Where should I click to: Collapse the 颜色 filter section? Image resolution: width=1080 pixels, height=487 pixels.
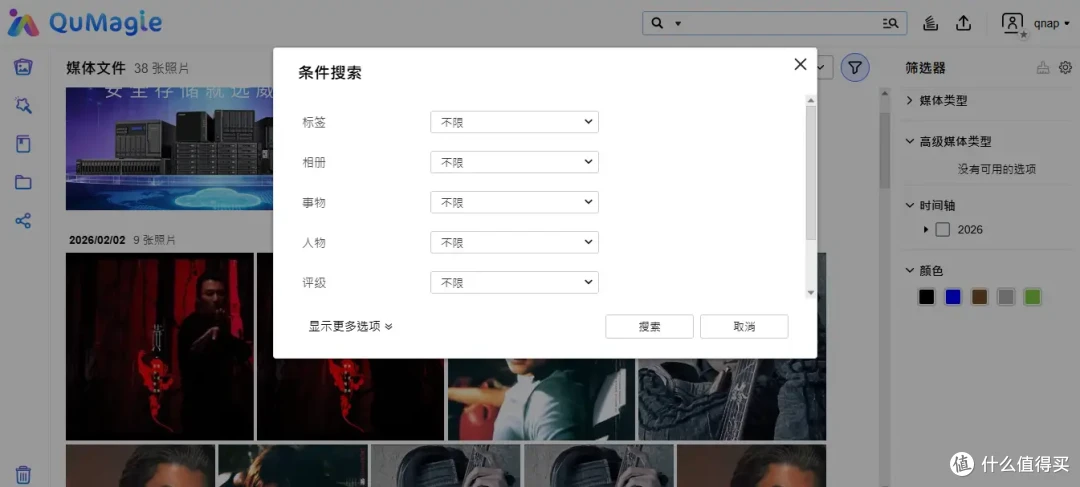pyautogui.click(x=924, y=271)
